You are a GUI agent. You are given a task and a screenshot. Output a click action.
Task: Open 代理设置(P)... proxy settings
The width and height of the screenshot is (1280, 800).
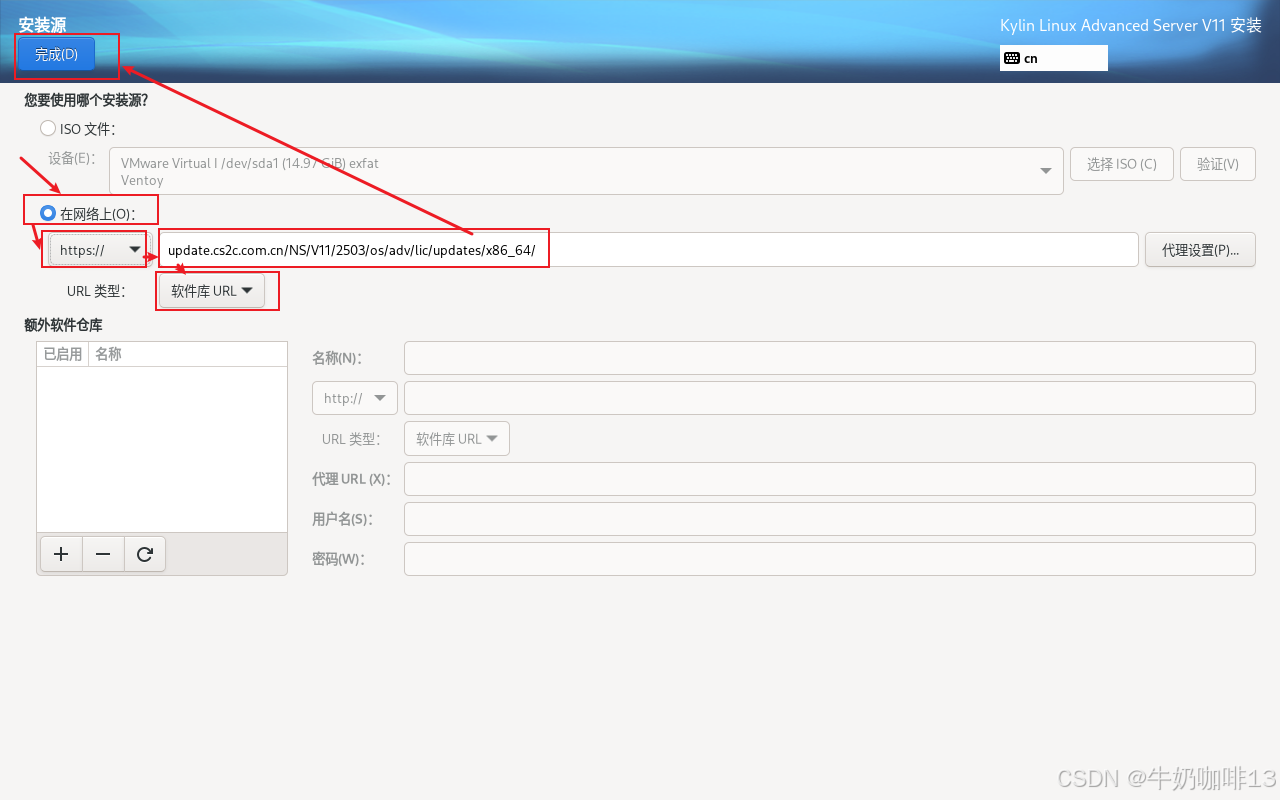1200,250
